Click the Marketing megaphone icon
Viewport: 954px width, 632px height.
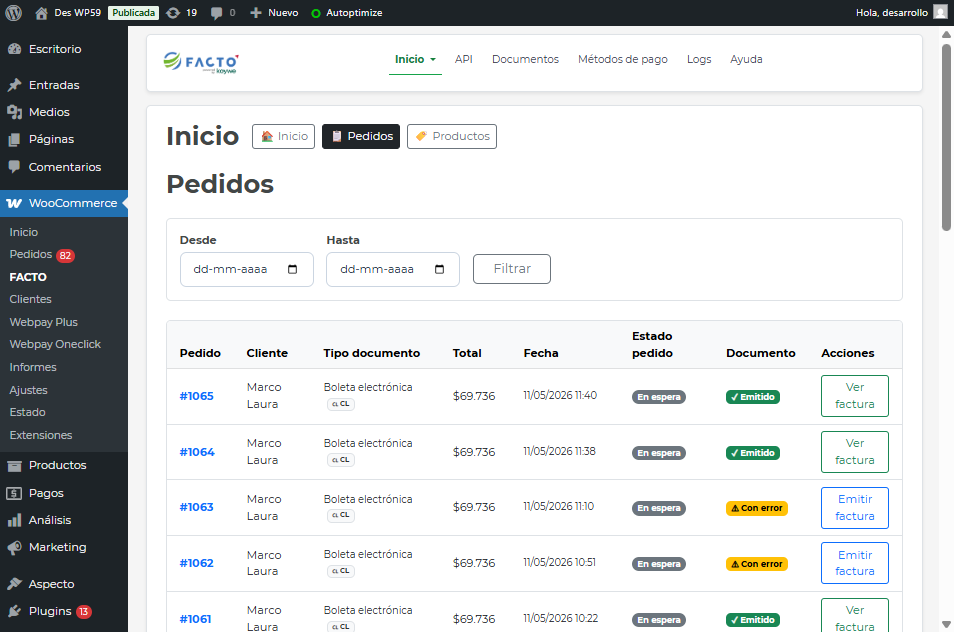tap(15, 547)
